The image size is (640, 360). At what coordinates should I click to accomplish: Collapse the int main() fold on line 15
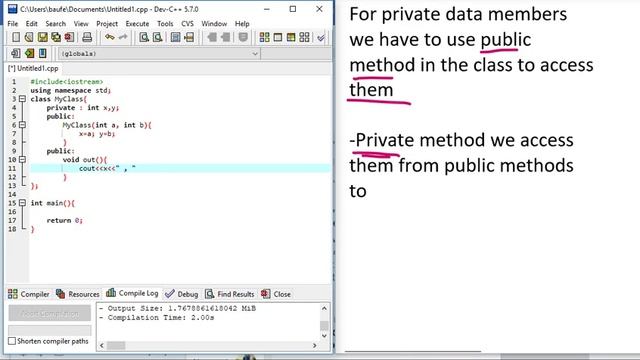click(x=22, y=203)
